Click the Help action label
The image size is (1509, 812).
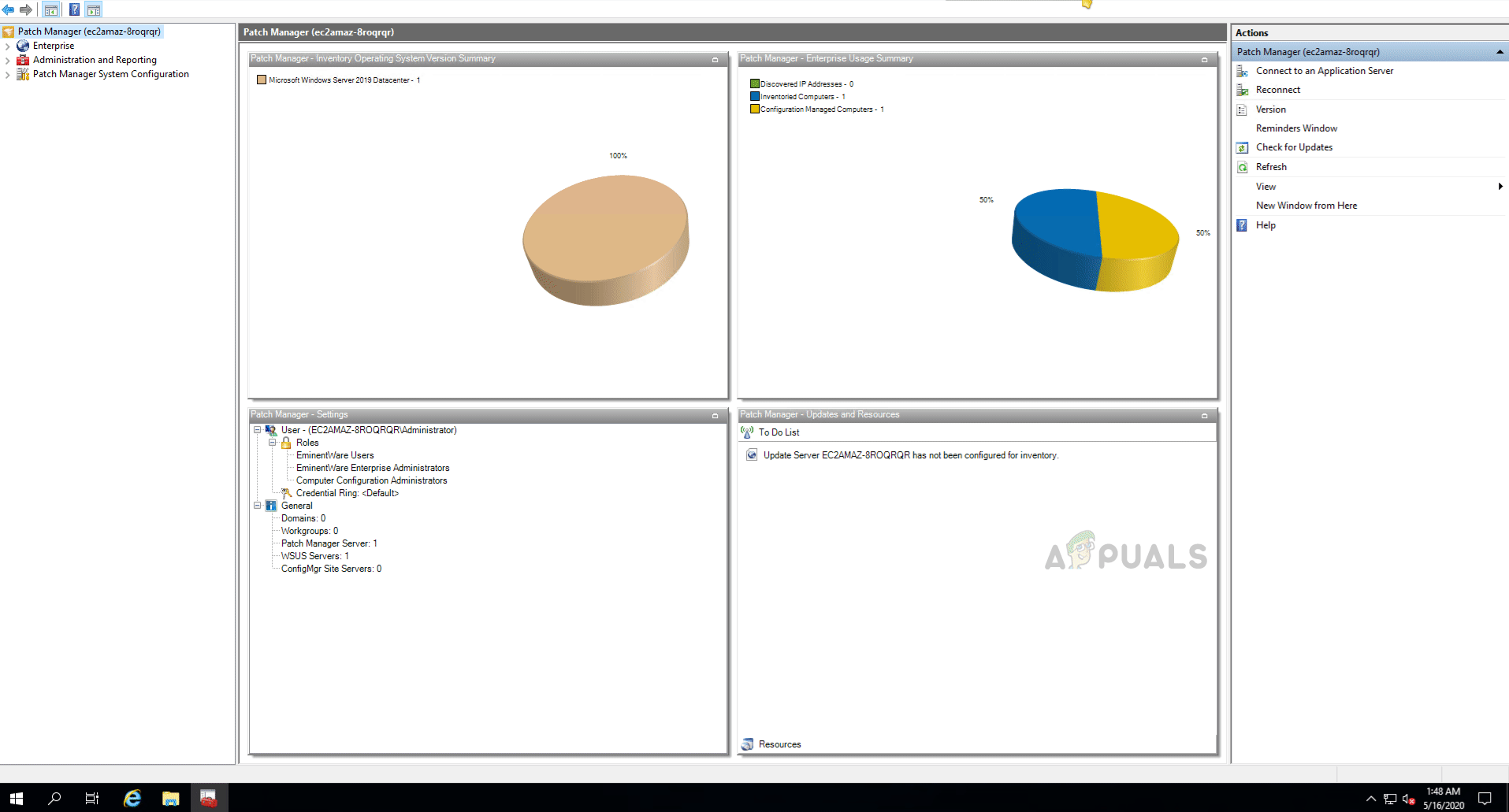pyautogui.click(x=1266, y=225)
